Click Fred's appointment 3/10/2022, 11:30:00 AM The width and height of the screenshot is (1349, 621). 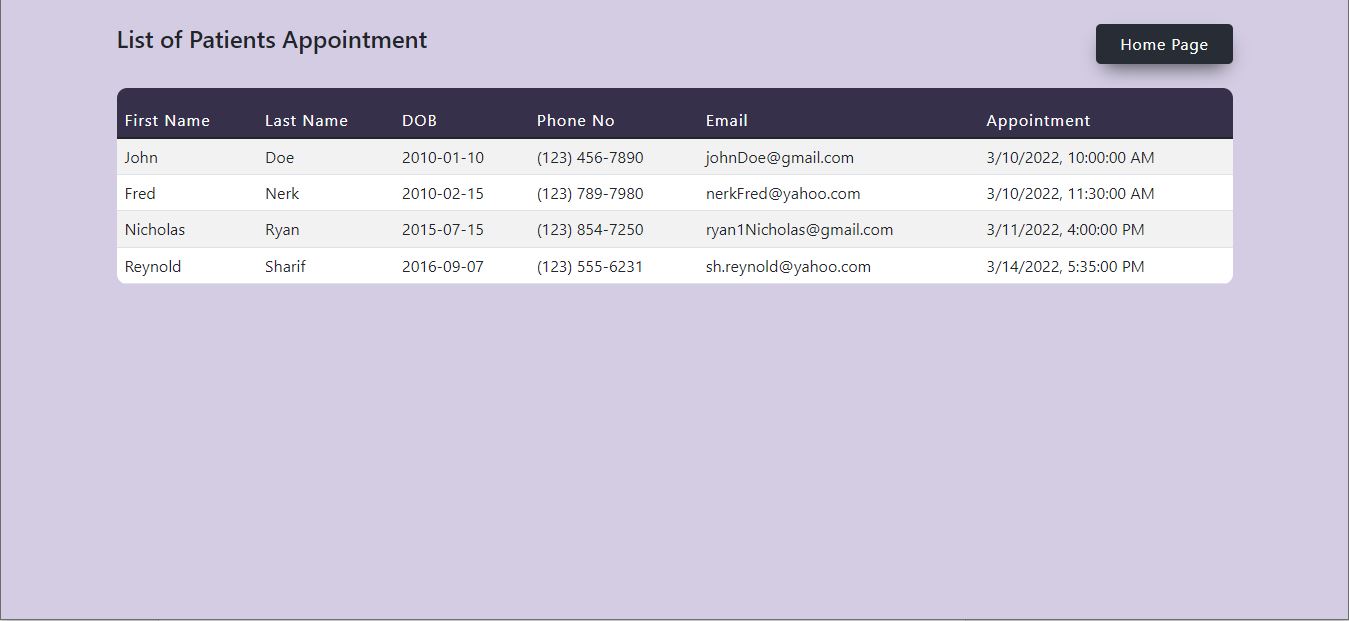[1069, 193]
